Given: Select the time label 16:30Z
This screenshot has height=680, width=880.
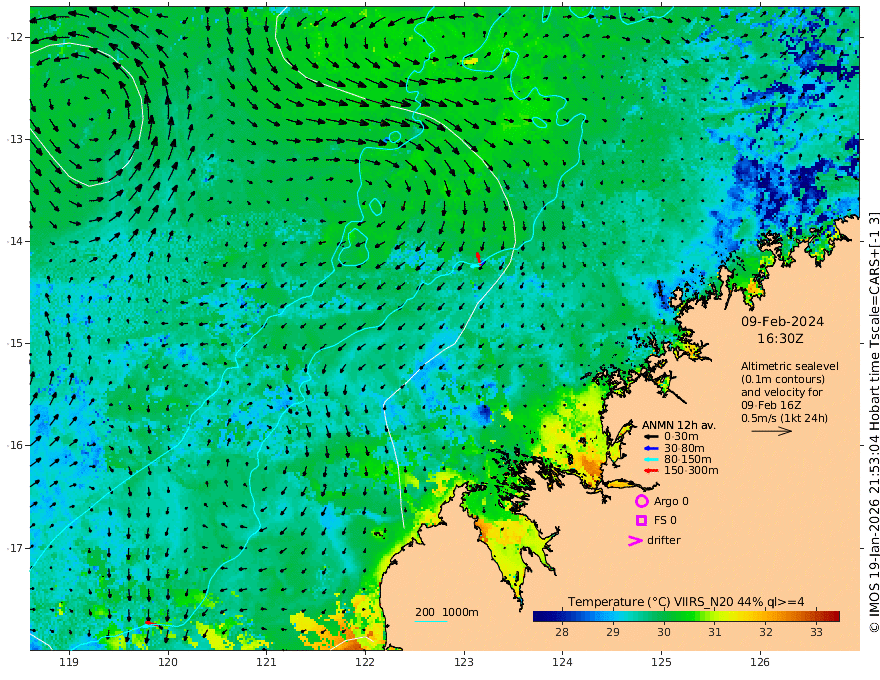Looking at the screenshot, I should point(780,339).
